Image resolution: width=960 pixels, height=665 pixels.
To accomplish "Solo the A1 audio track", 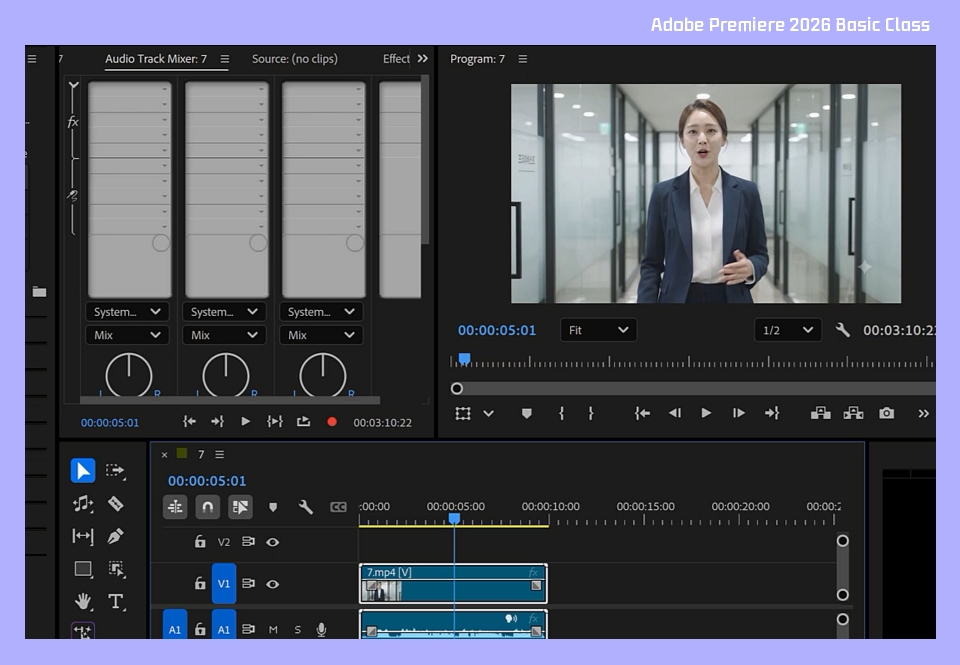I will (298, 629).
